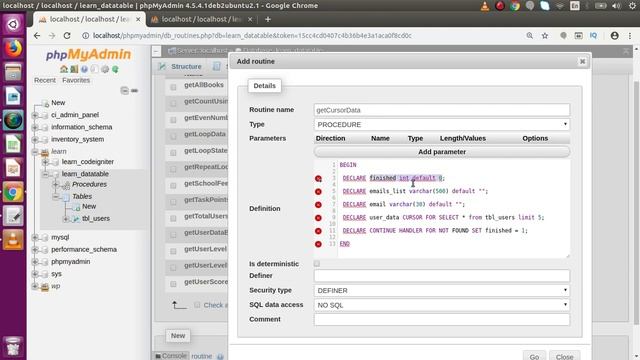
Task: Select the Details tab in Add routine
Action: pos(264,86)
